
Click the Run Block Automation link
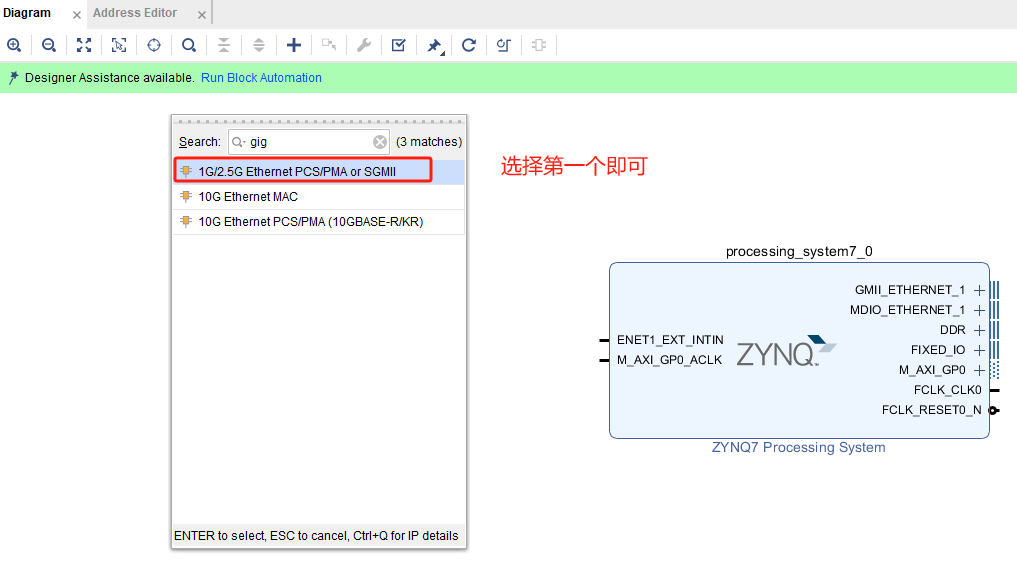click(261, 78)
